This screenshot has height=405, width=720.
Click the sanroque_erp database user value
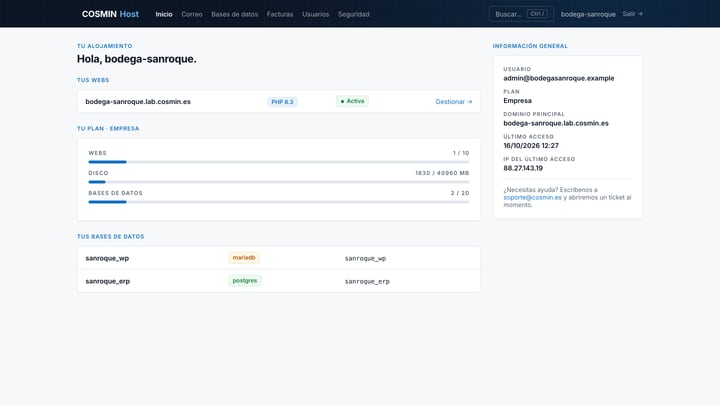[x=367, y=281]
